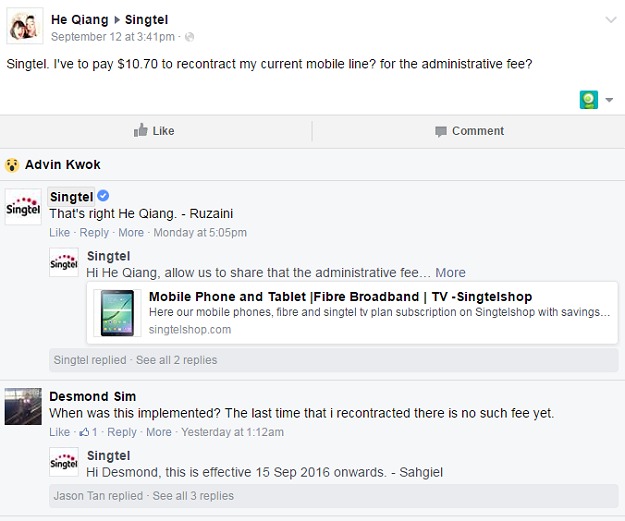625x521 pixels.
Task: Click the wow reaction emoji icon
Action: coord(13,164)
